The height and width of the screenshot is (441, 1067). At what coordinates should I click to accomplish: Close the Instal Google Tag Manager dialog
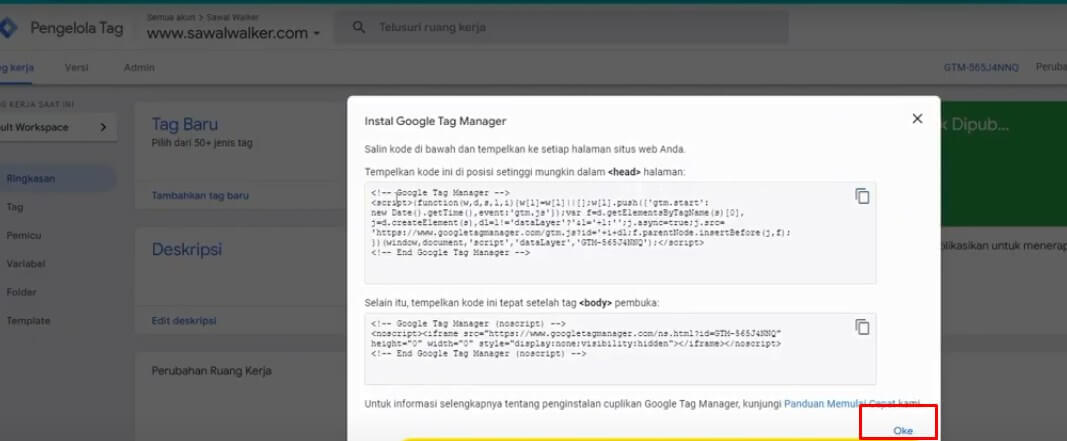tap(917, 118)
